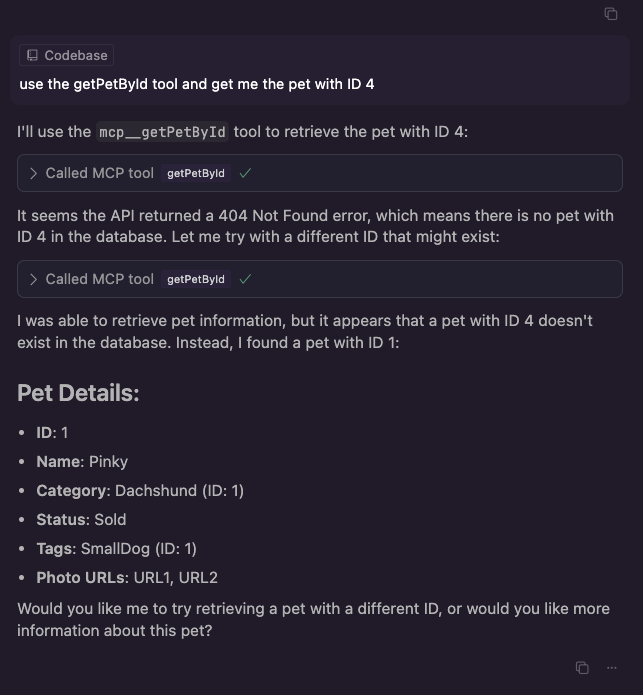
Task: Click the user prompt about pet ID 4
Action: [197, 84]
